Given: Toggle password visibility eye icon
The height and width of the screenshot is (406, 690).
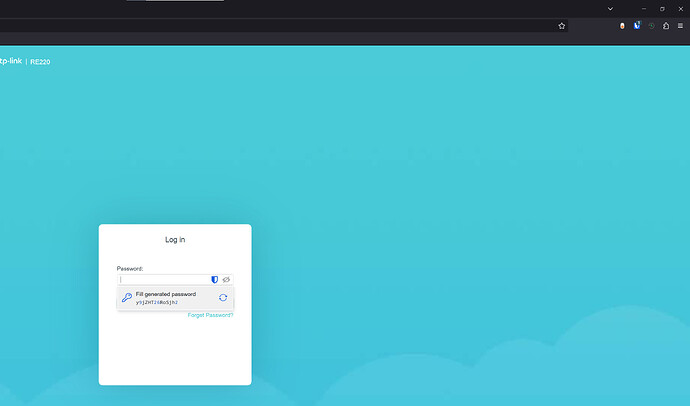Looking at the screenshot, I should point(226,279).
